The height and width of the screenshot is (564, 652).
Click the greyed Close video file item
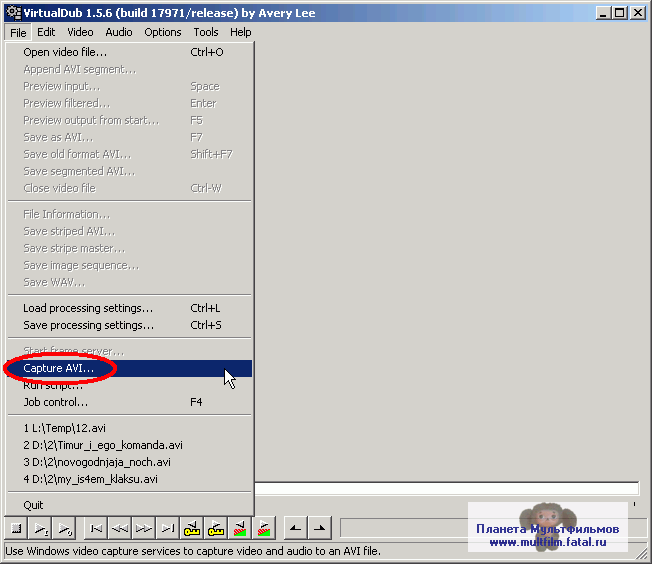click(x=130, y=188)
